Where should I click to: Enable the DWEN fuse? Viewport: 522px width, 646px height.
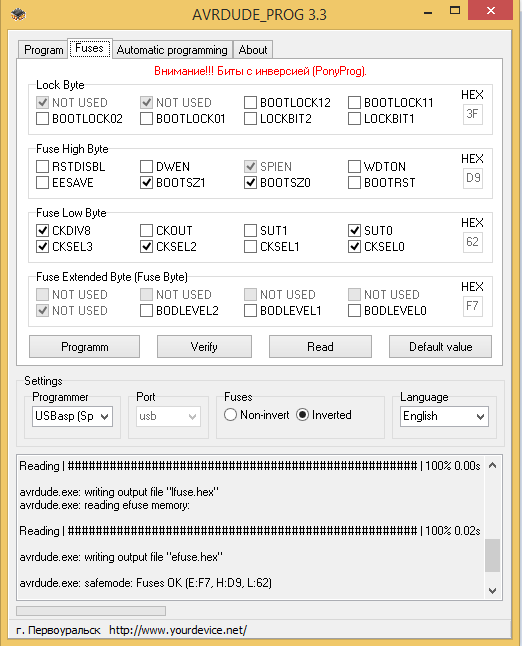[146, 166]
